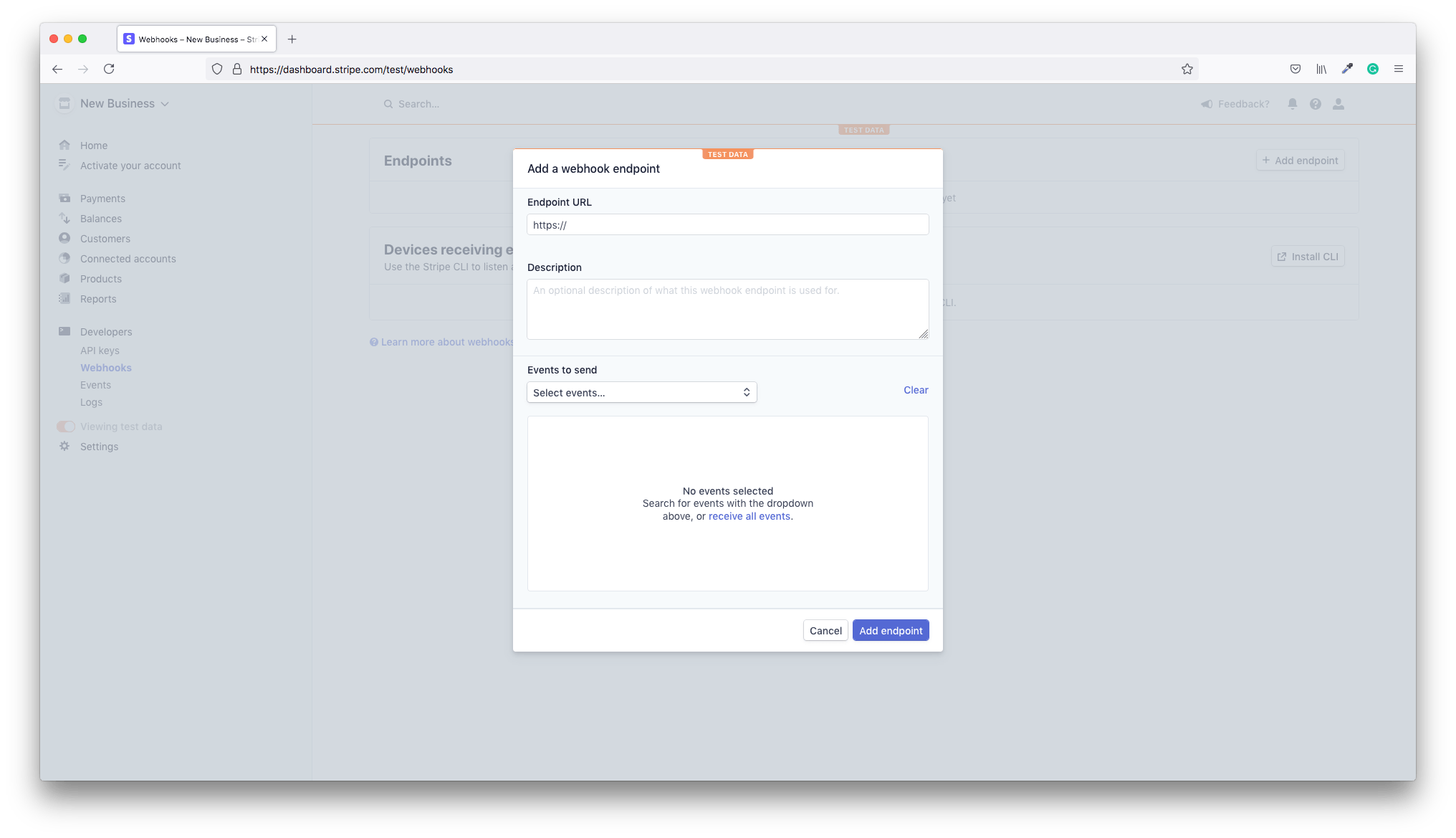Select the Balances sidebar icon
The image size is (1456, 838).
pyautogui.click(x=64, y=218)
